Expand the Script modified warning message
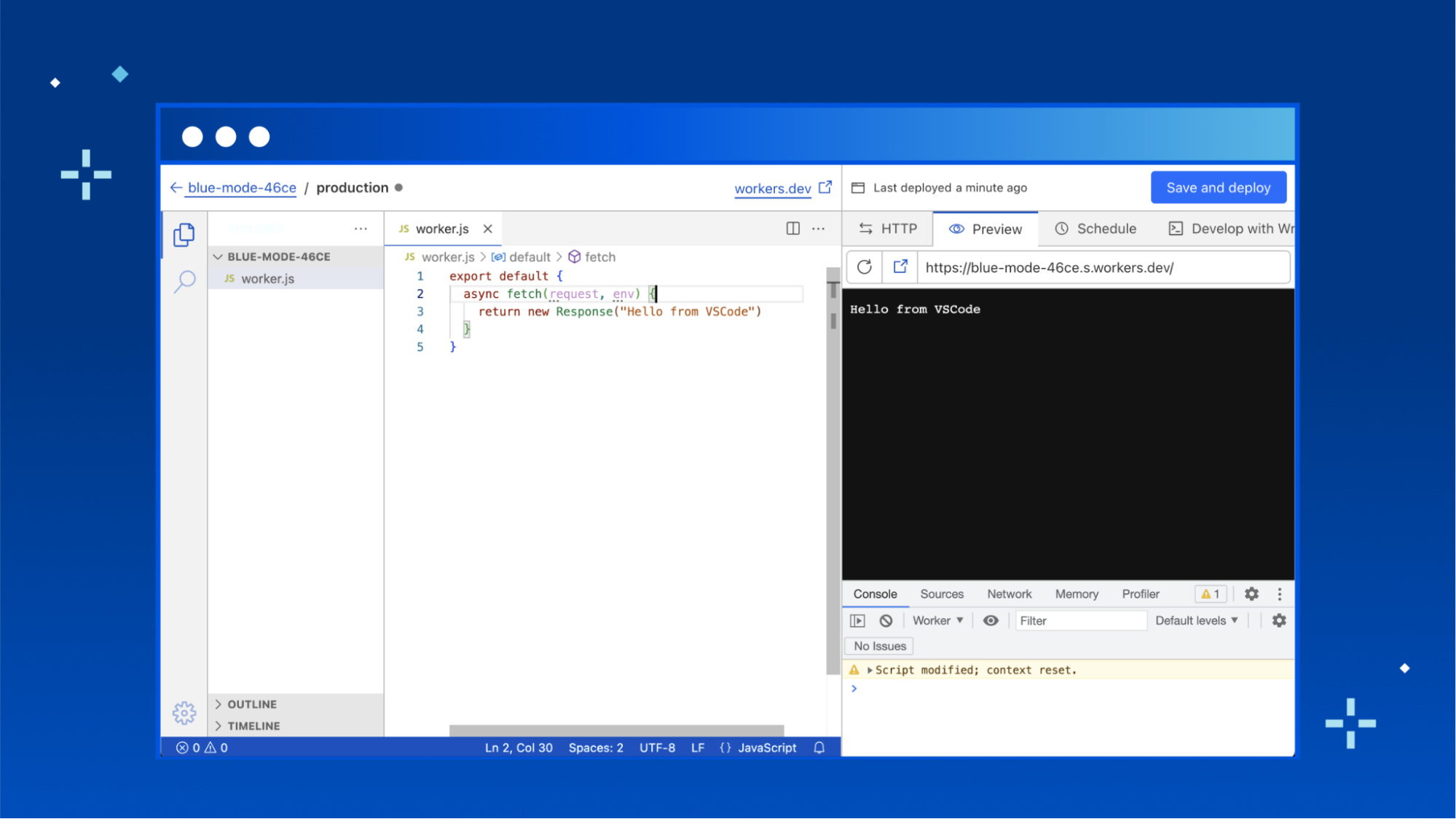 (x=870, y=670)
